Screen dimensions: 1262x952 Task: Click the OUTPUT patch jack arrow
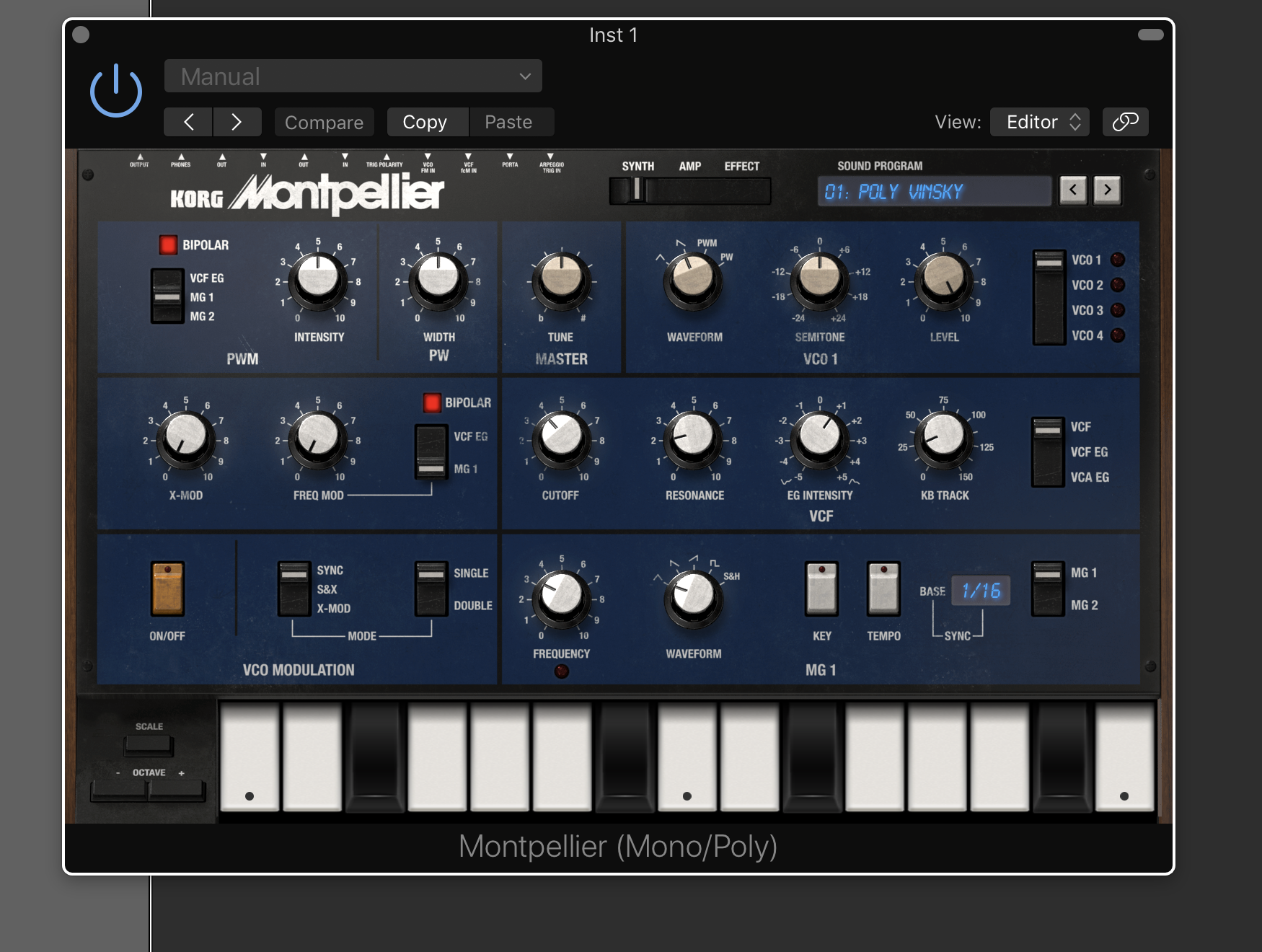140,157
